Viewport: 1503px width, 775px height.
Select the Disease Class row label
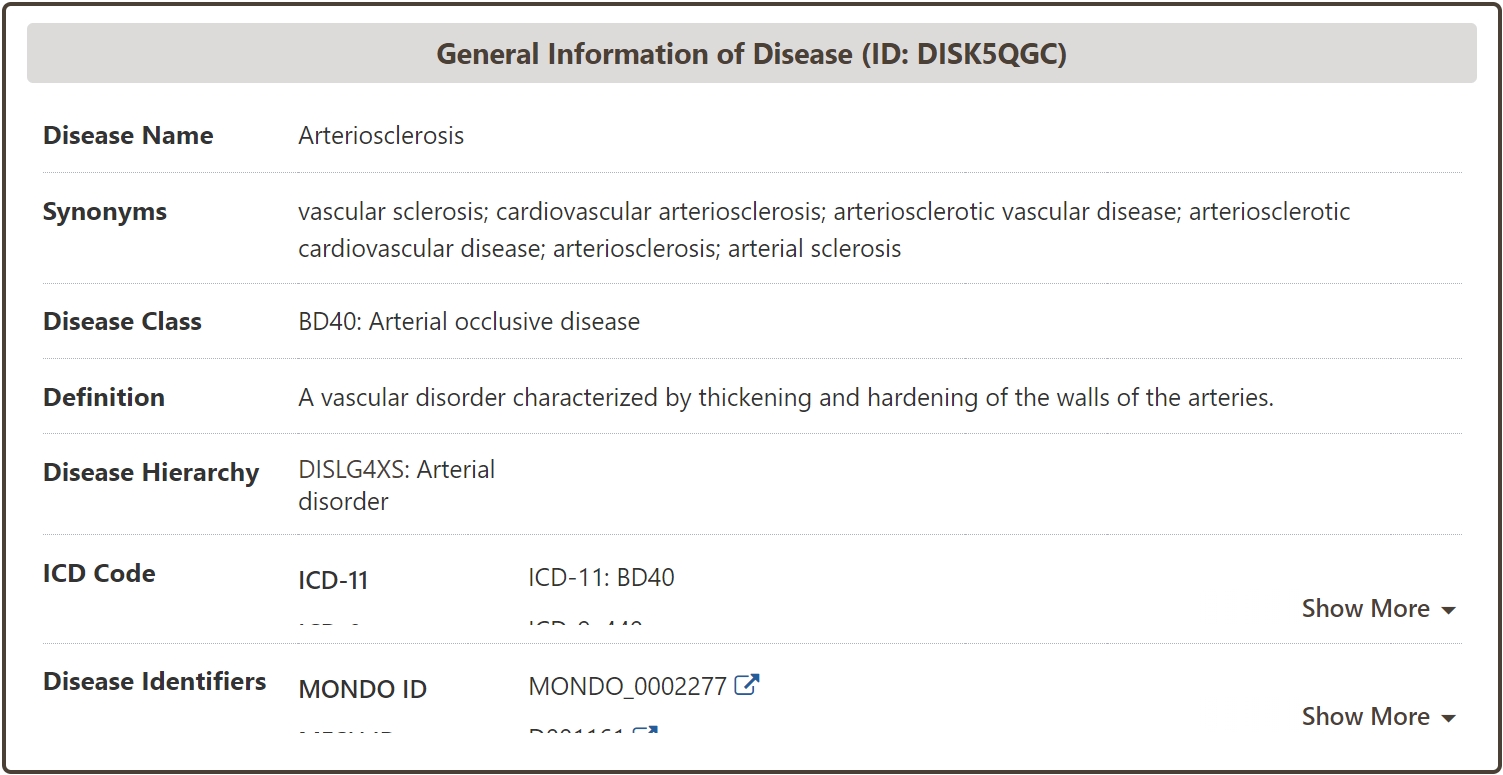point(122,322)
